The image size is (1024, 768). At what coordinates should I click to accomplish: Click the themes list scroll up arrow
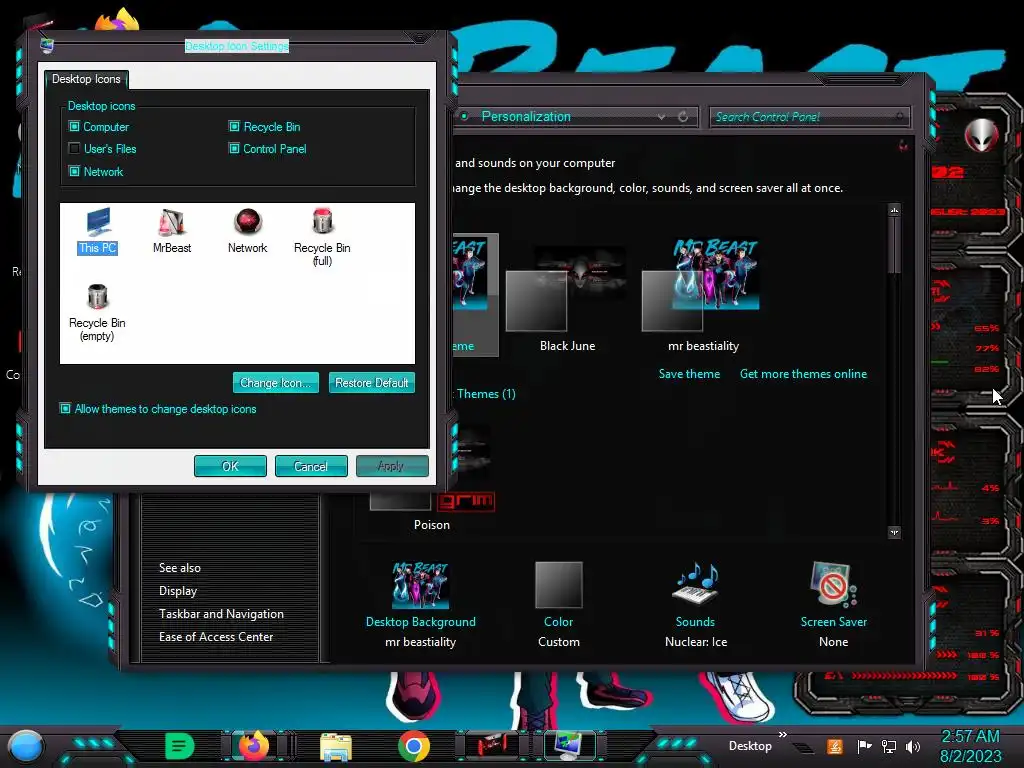[894, 210]
